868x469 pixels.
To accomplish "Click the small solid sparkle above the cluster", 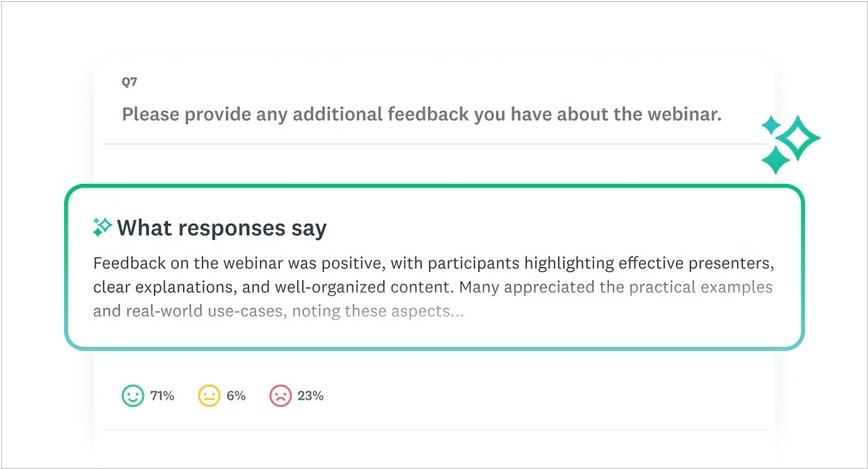I will point(770,125).
